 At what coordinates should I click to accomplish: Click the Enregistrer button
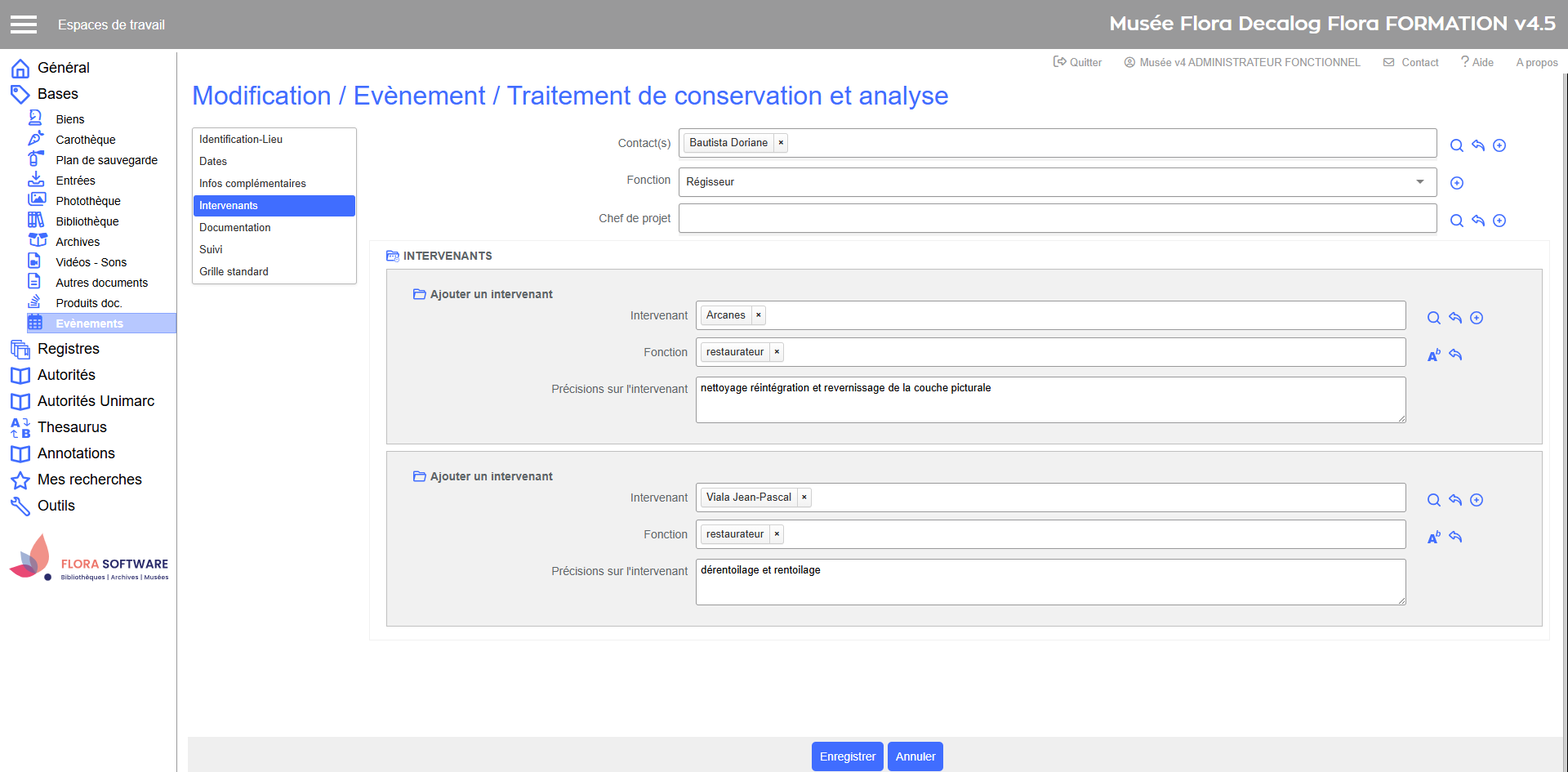pyautogui.click(x=847, y=756)
